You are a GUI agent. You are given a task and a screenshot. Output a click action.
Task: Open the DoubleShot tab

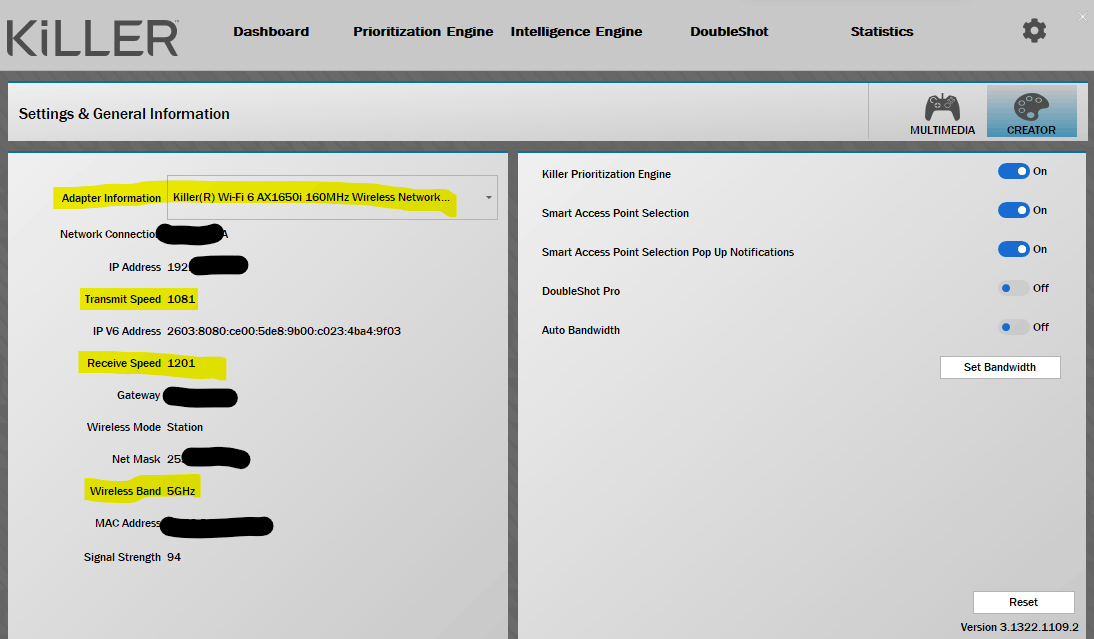[729, 31]
